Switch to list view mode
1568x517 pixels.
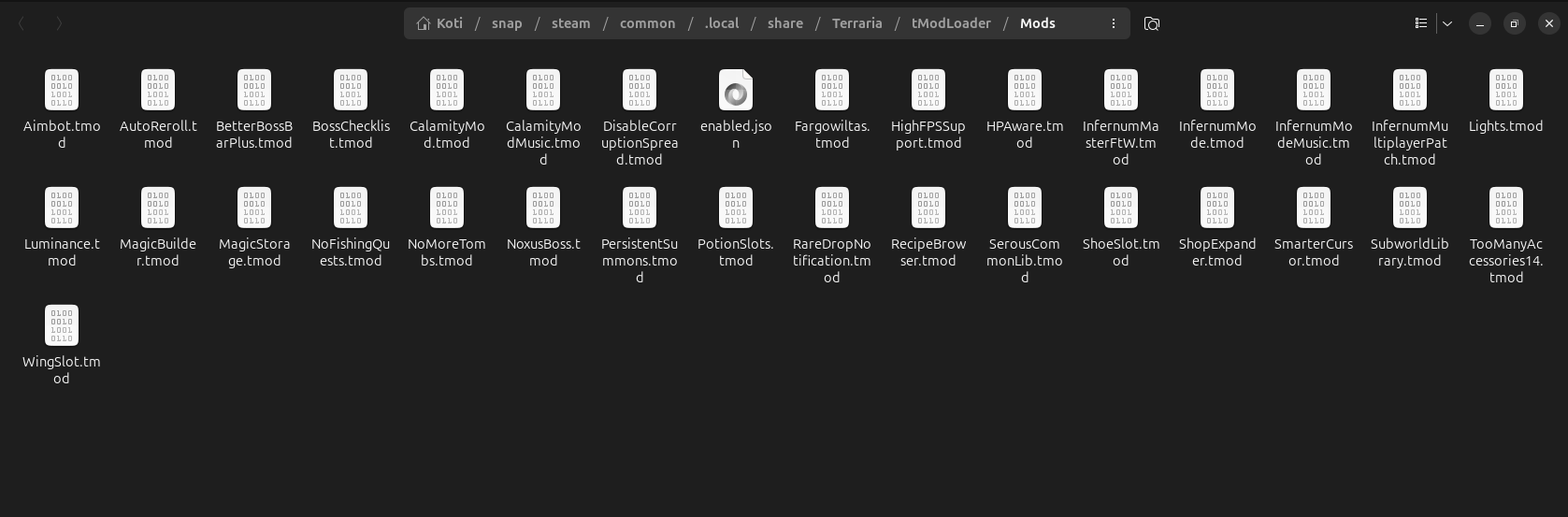click(1421, 23)
